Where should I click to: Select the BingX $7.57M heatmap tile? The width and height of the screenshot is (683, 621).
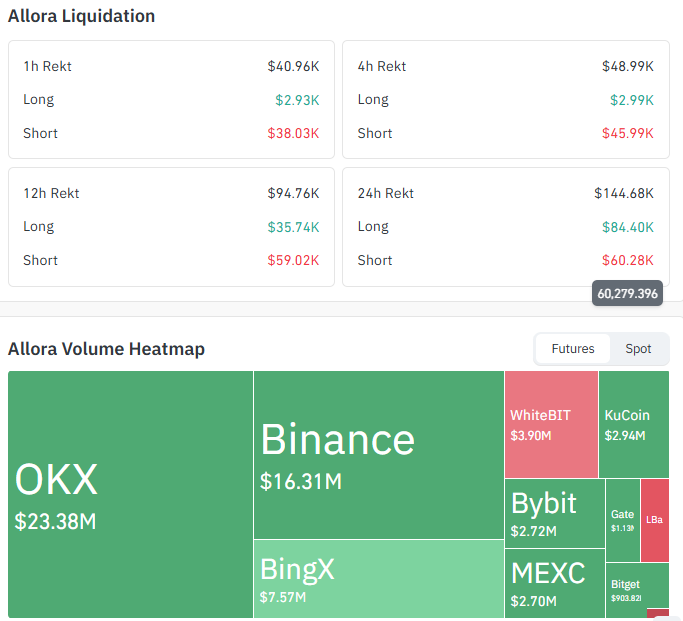379,579
